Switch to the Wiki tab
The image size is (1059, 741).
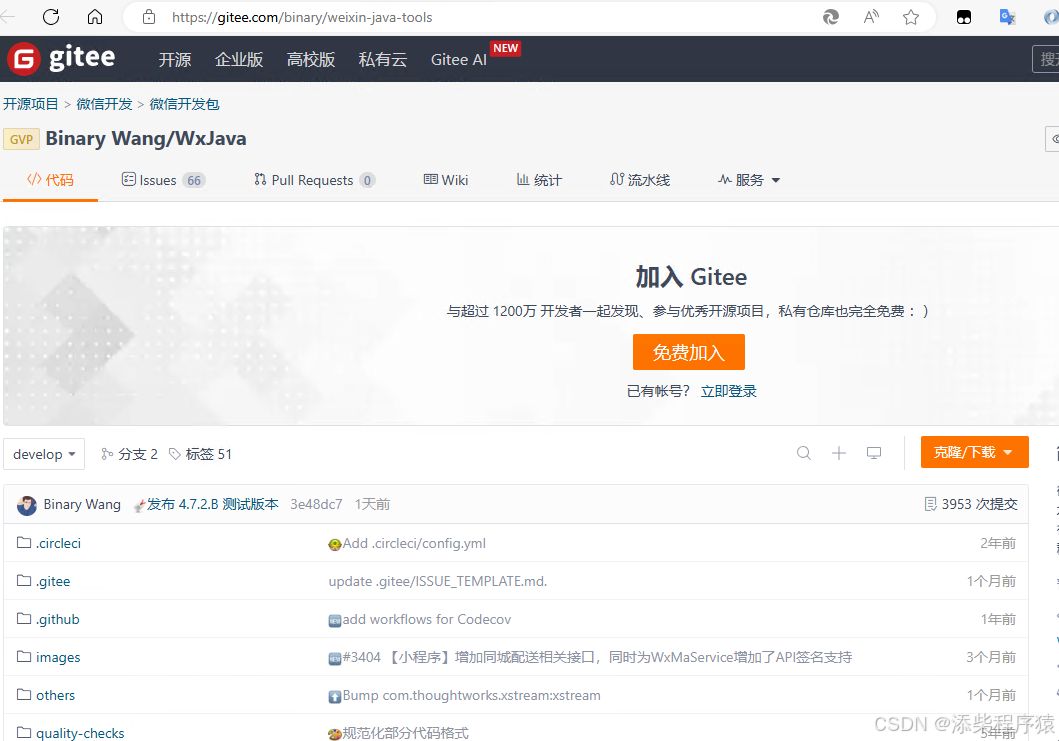[446, 180]
